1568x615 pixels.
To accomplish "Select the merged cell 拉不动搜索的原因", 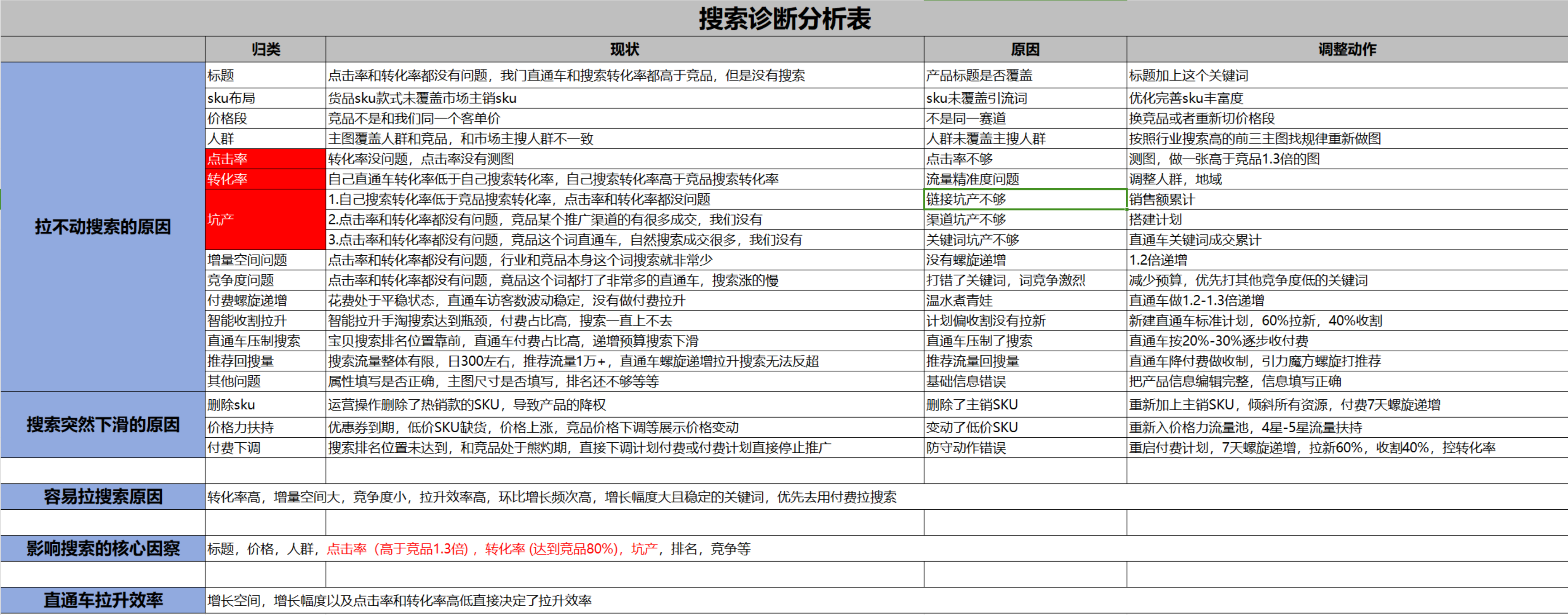I will tap(102, 227).
